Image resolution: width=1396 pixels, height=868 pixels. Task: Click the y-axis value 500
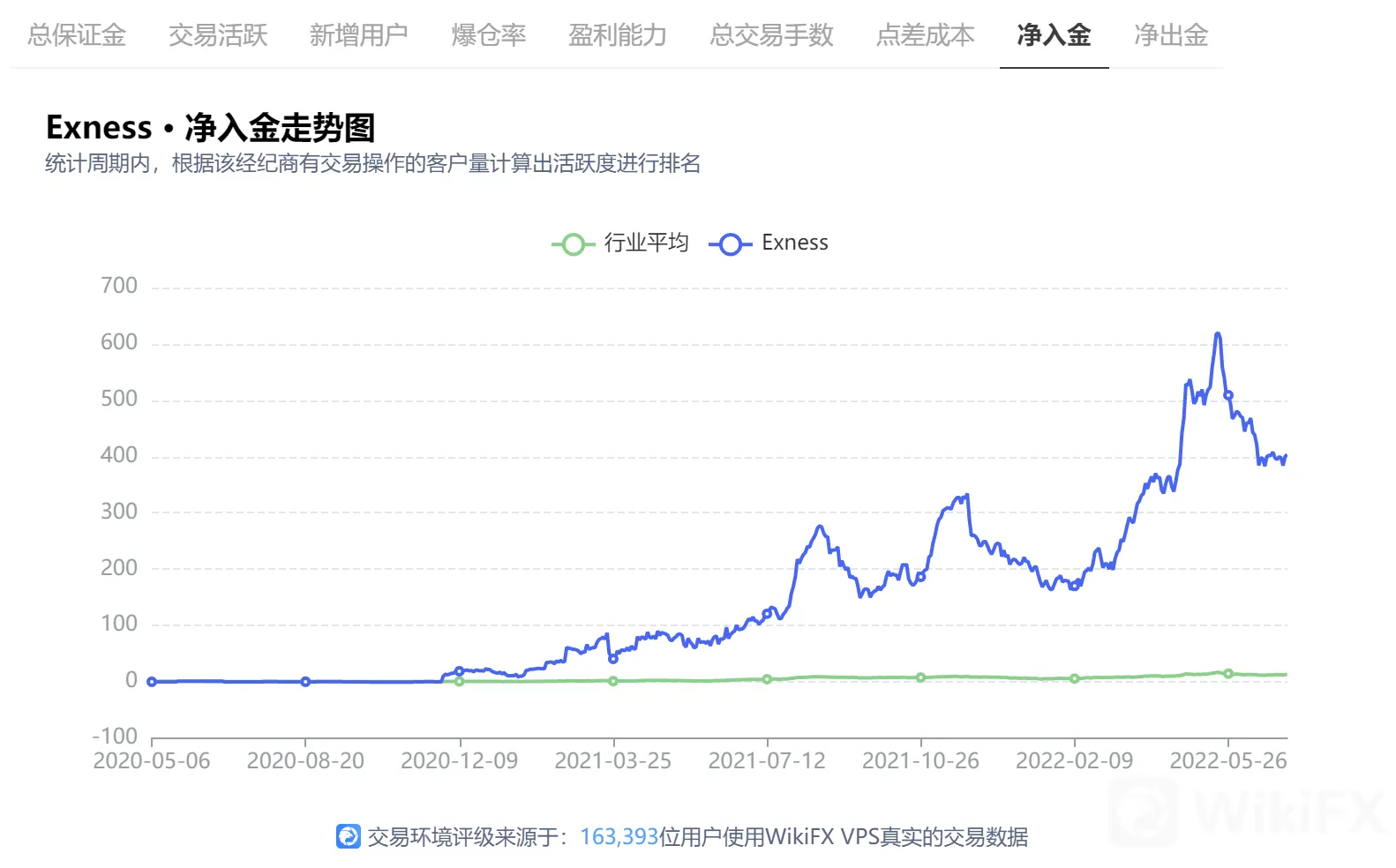(x=119, y=399)
